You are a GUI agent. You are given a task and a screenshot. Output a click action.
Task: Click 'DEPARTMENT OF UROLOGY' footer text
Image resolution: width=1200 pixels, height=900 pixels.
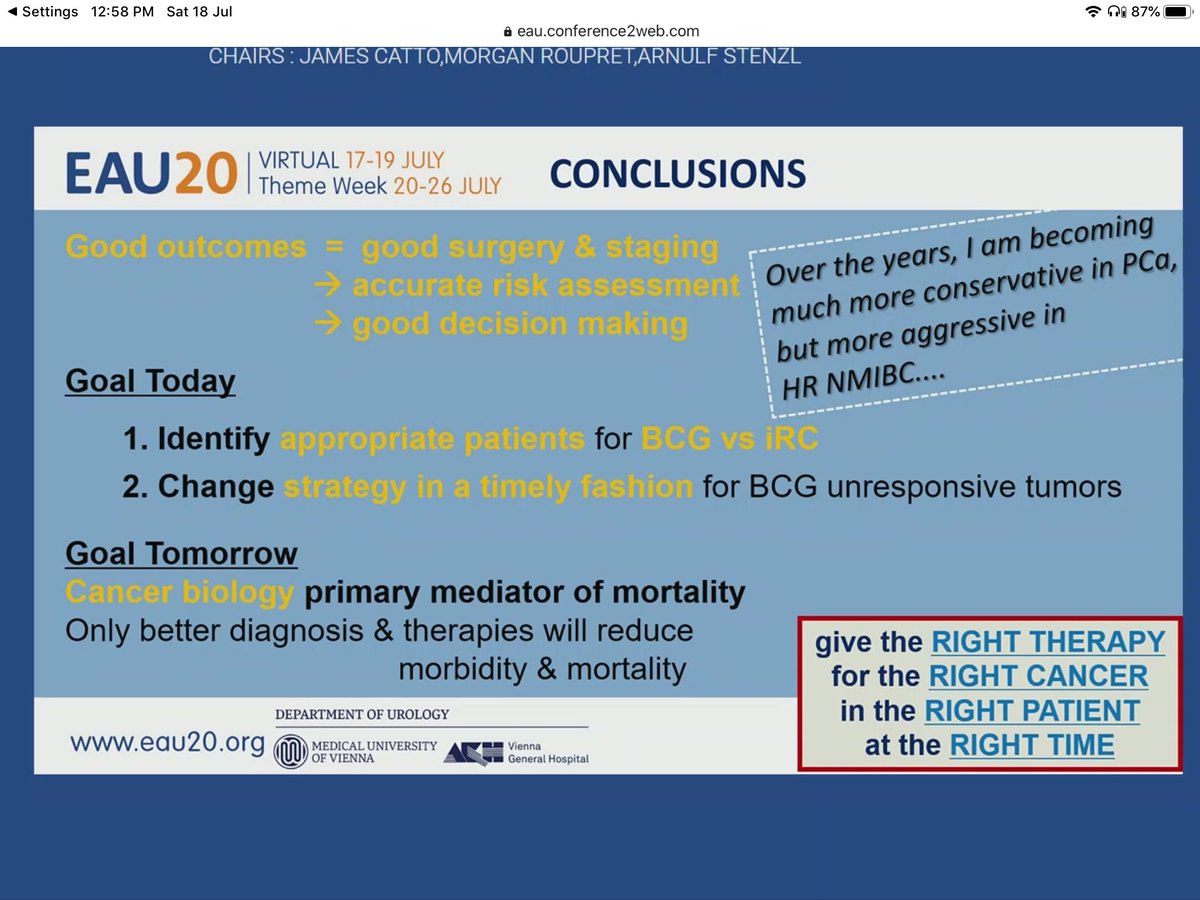[362, 714]
